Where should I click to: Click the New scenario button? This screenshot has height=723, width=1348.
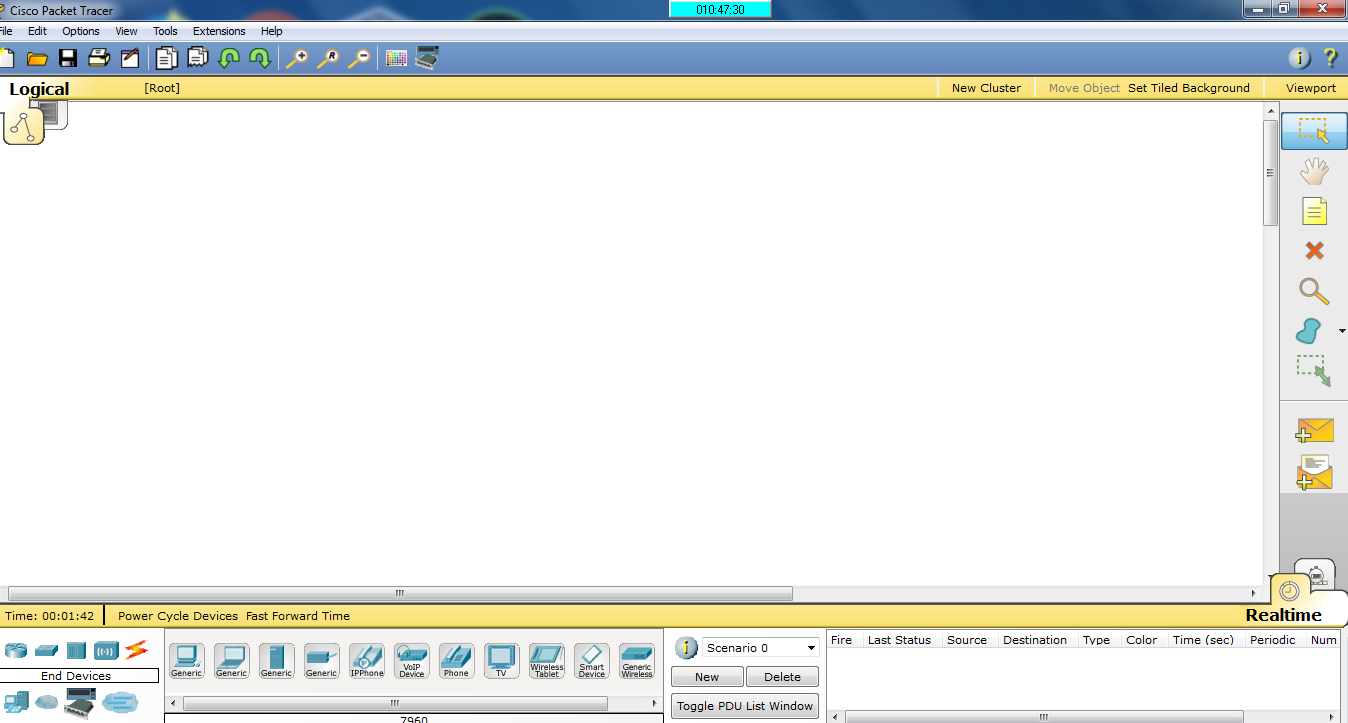tap(707, 677)
